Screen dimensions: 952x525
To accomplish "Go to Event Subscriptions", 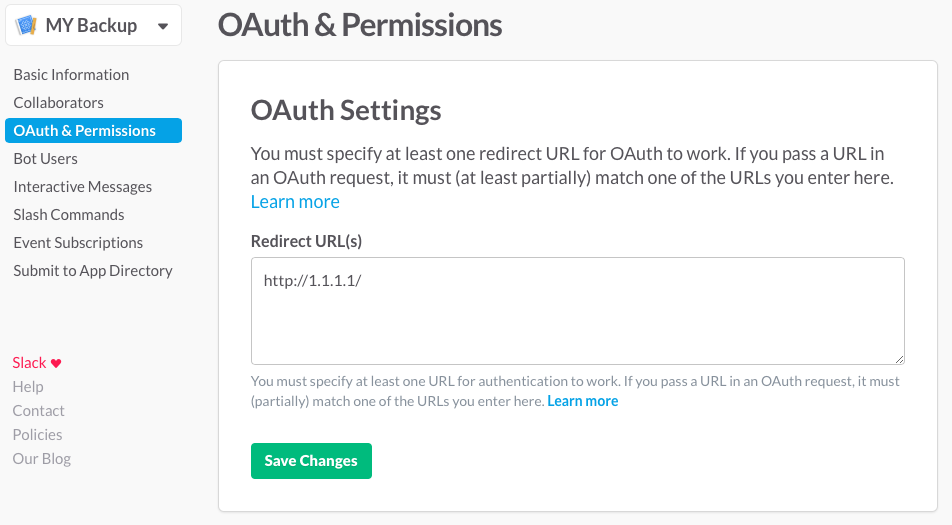I will [x=78, y=243].
